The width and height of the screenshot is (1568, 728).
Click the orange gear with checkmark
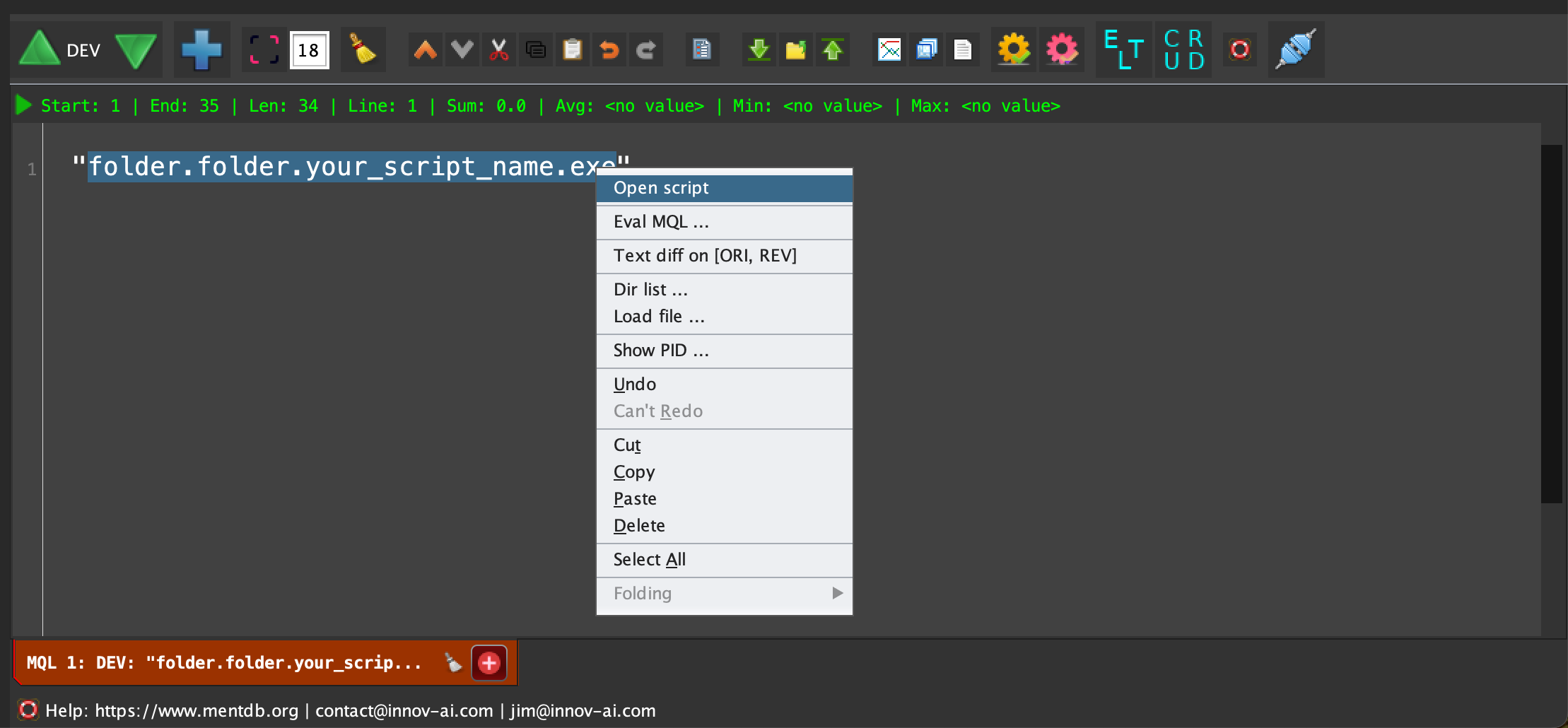1013,49
